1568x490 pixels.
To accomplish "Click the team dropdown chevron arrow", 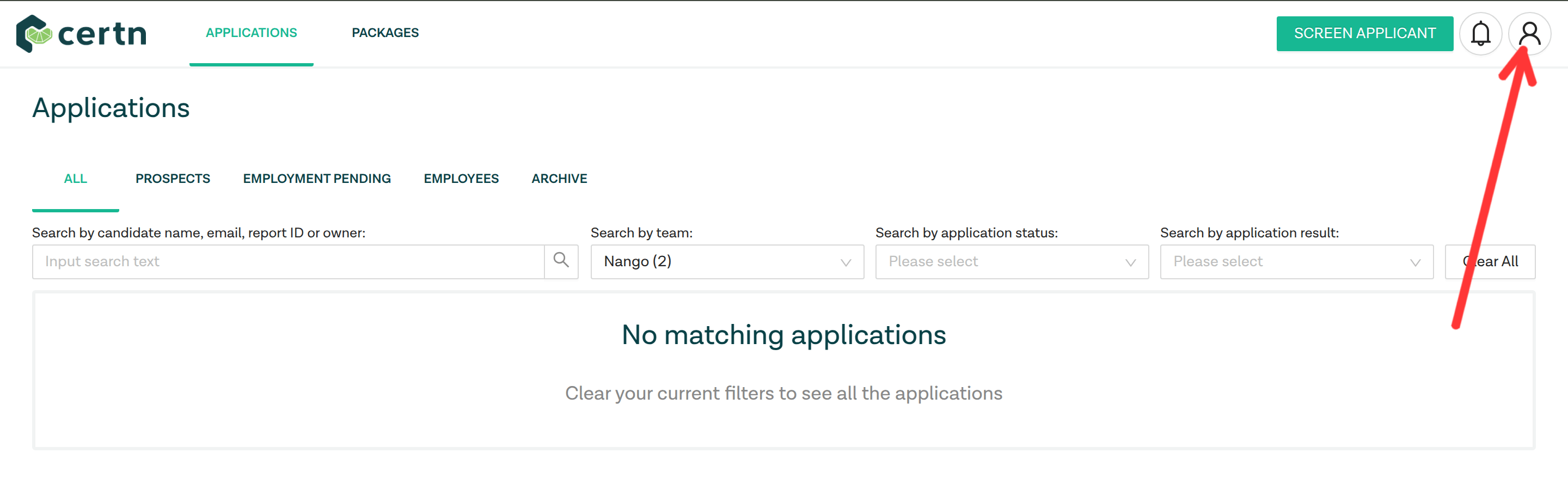I will pyautogui.click(x=846, y=262).
